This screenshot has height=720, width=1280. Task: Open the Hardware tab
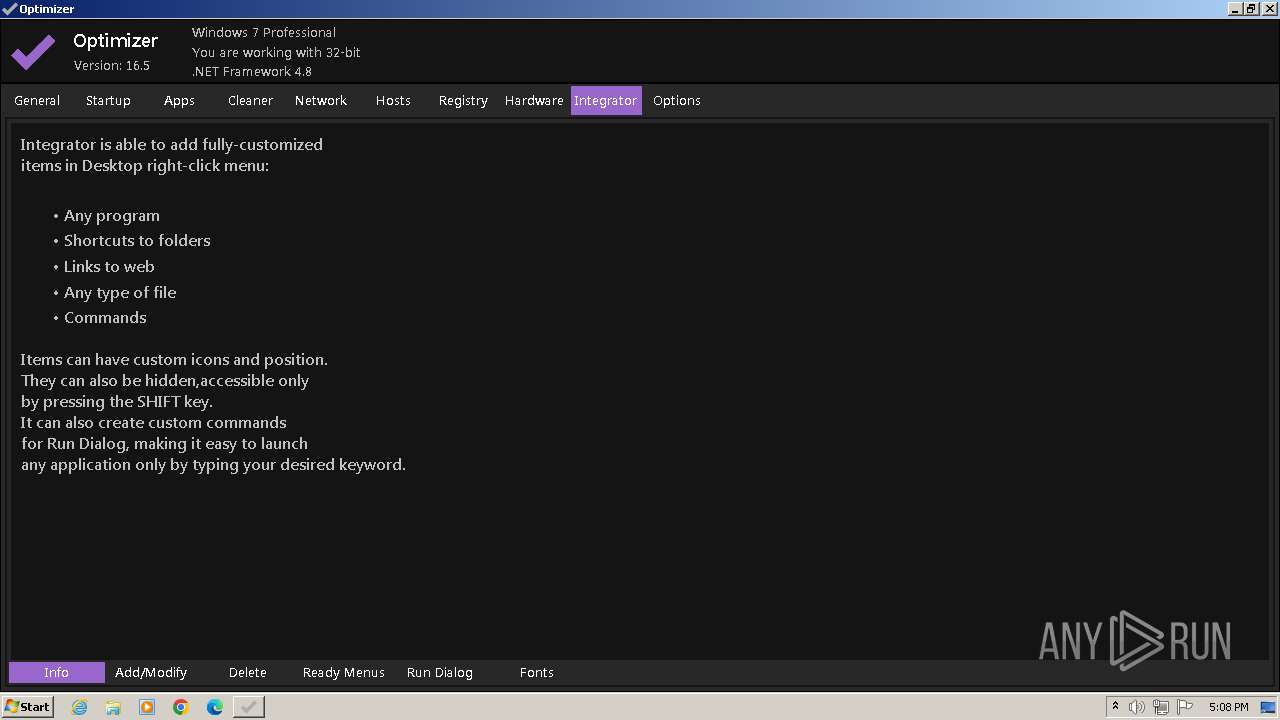pyautogui.click(x=534, y=100)
